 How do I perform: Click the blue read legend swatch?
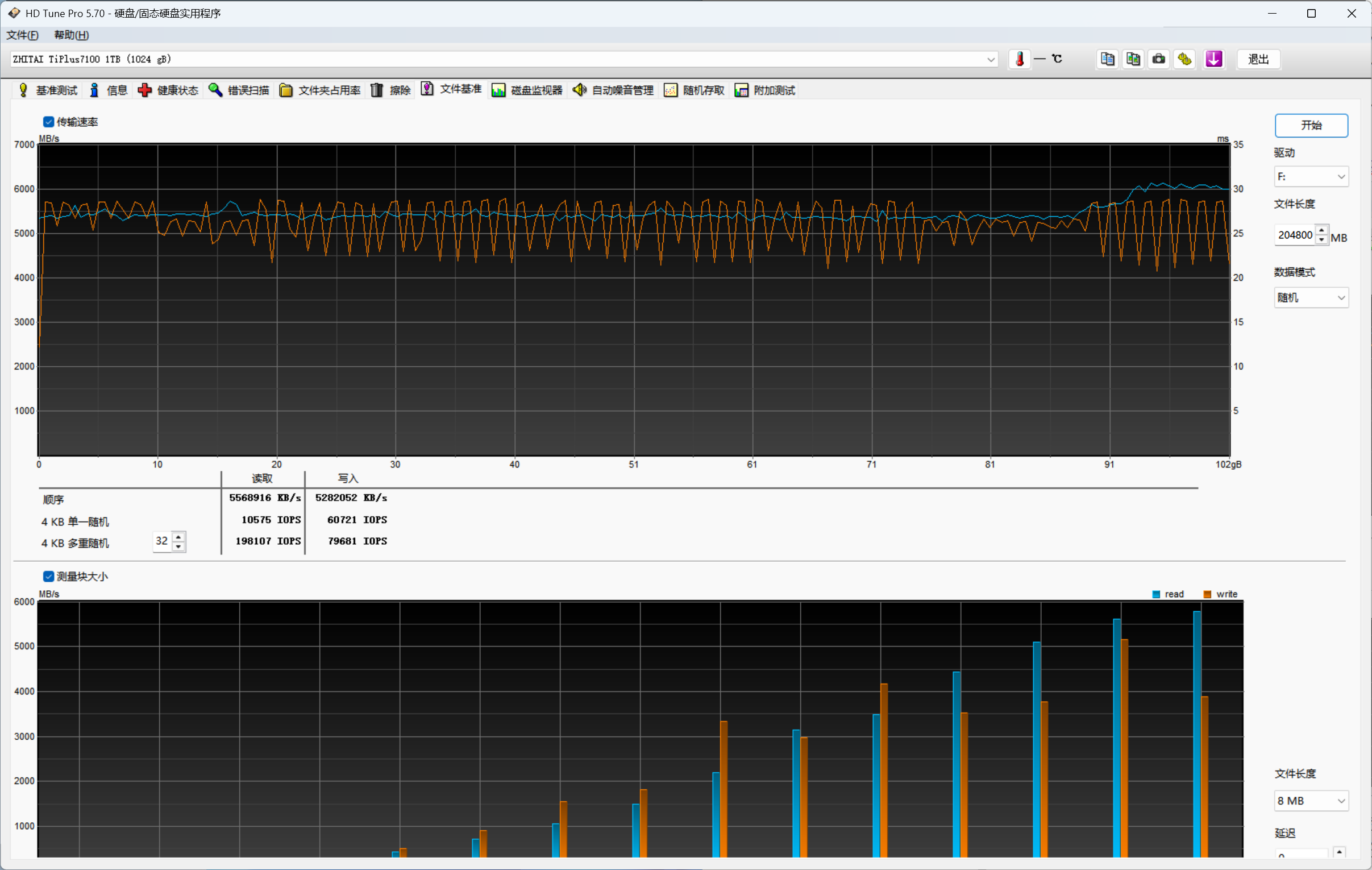tap(1156, 594)
